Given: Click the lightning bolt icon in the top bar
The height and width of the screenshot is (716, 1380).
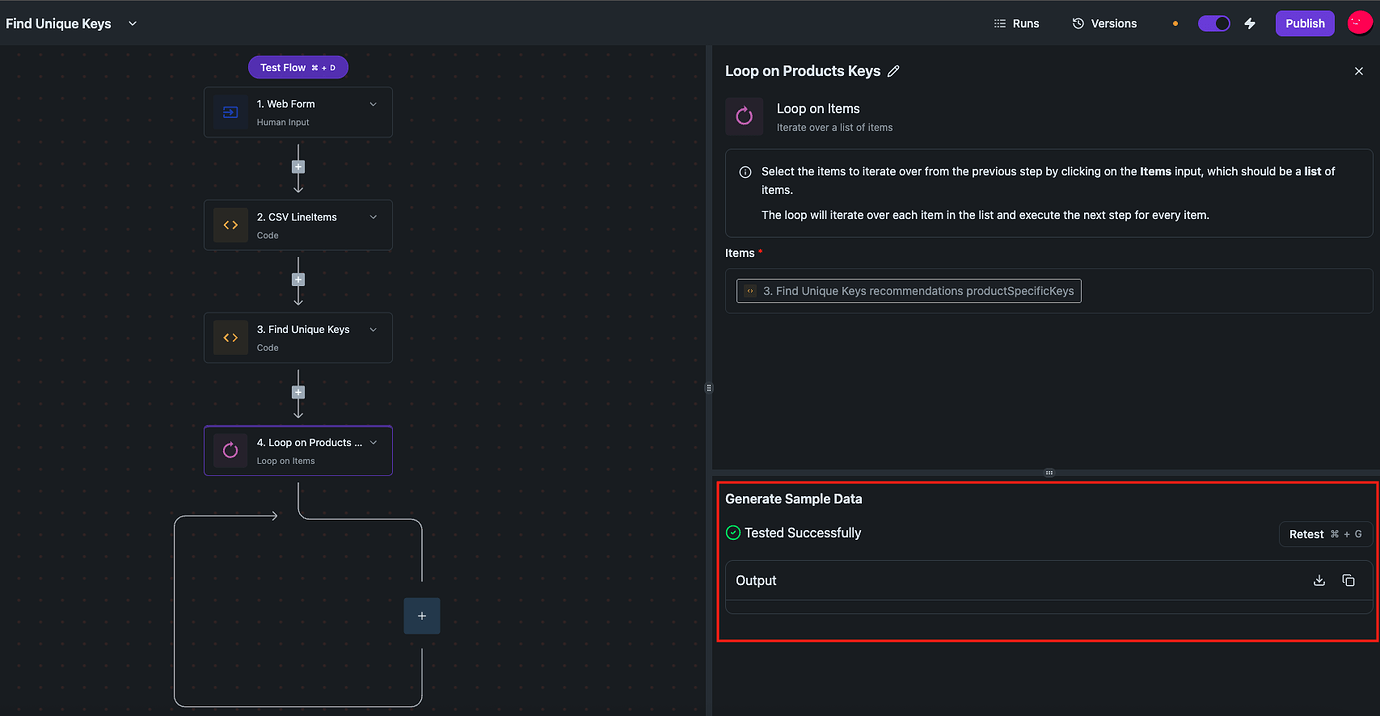Looking at the screenshot, I should pyautogui.click(x=1250, y=23).
